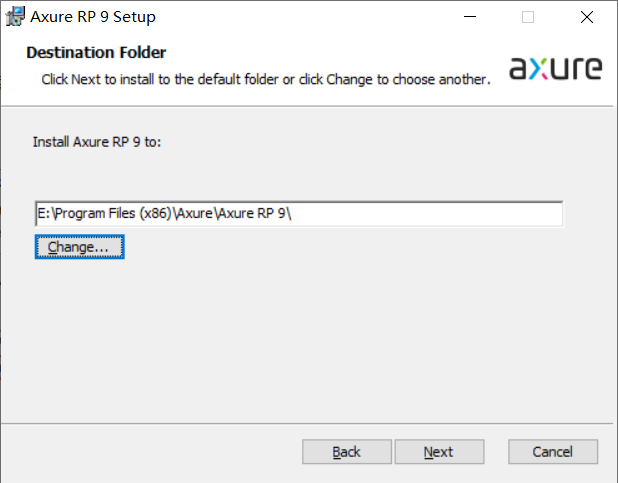Open the Change... folder browser
Image resolution: width=618 pixels, height=483 pixels.
pyautogui.click(x=80, y=247)
